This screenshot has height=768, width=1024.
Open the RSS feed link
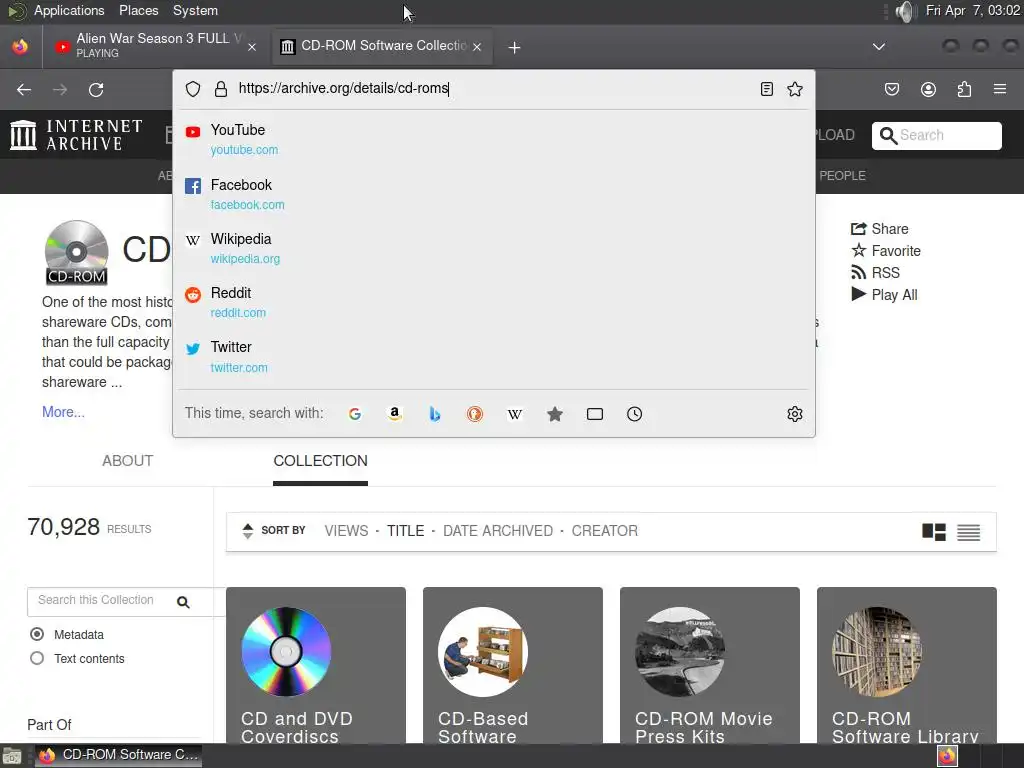pos(875,273)
